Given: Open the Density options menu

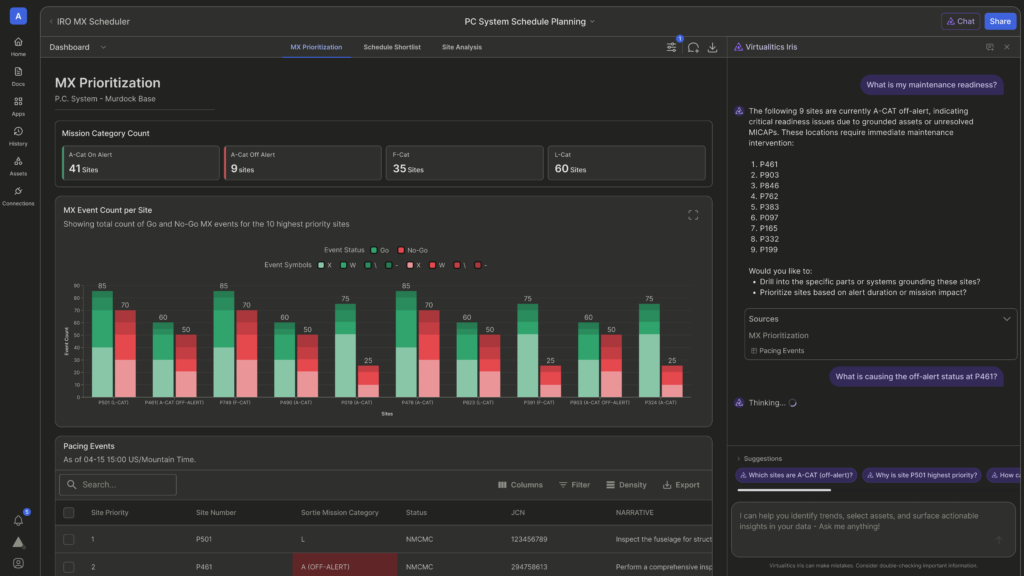Looking at the screenshot, I should tap(626, 485).
